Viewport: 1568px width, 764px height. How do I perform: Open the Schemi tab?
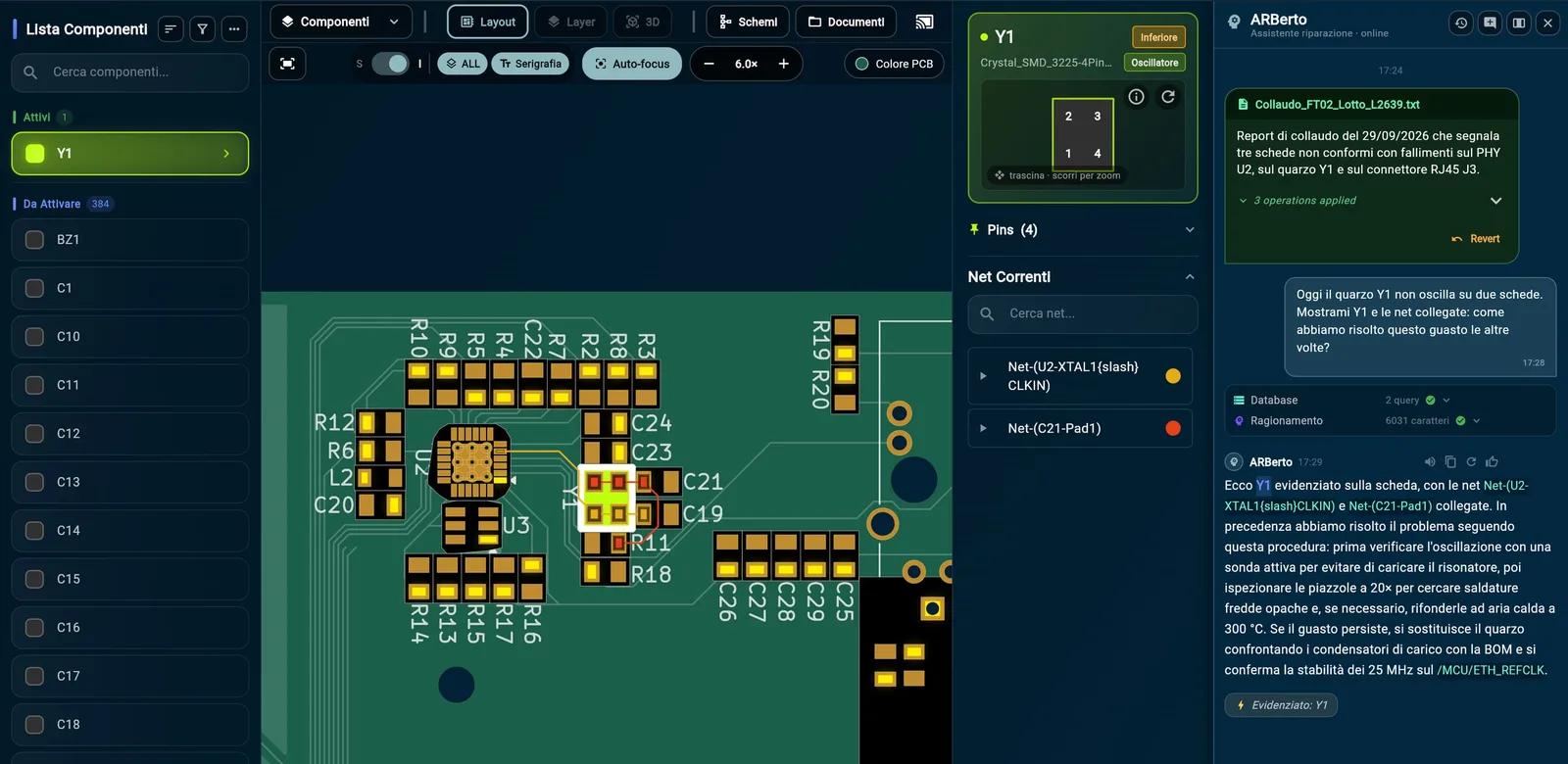pyautogui.click(x=748, y=22)
